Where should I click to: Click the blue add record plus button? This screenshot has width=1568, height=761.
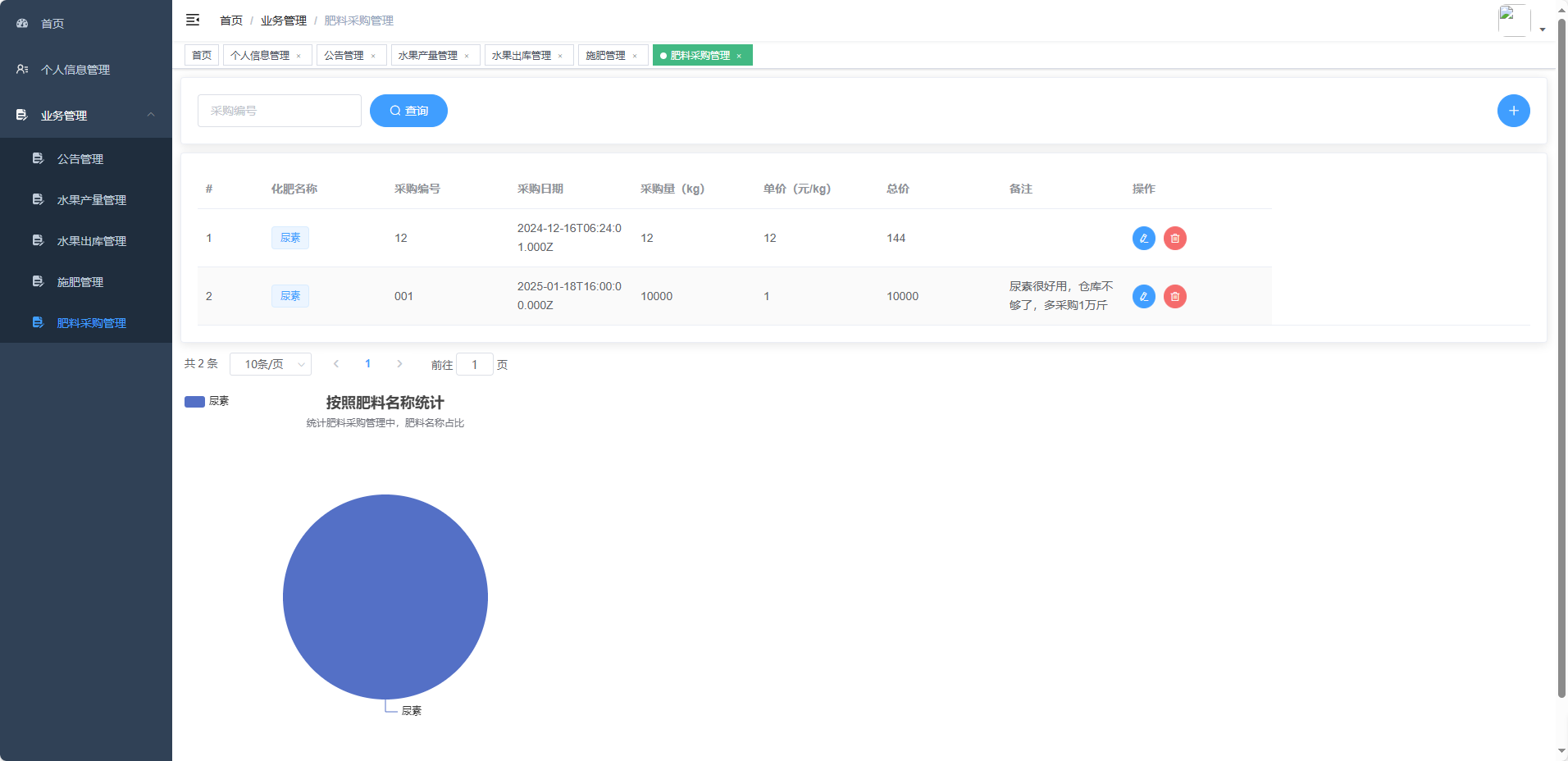pyautogui.click(x=1513, y=111)
